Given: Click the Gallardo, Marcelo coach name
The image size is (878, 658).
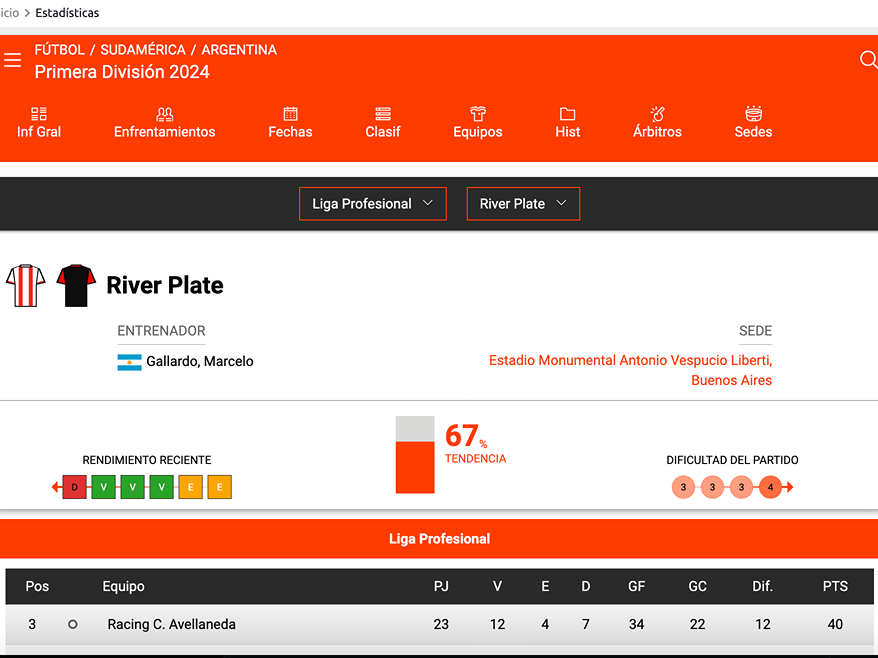Looking at the screenshot, I should (199, 362).
